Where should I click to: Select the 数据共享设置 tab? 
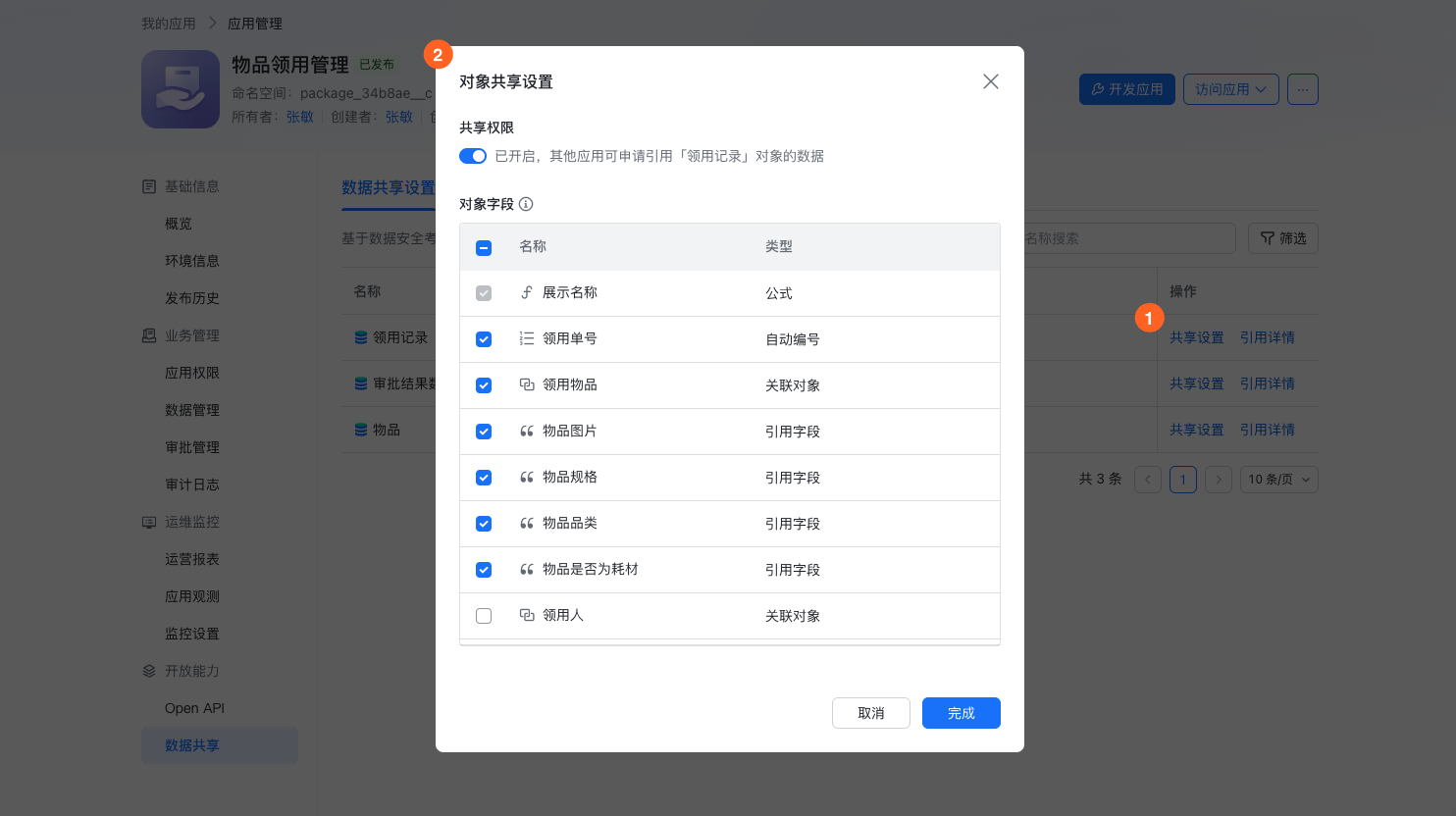pyautogui.click(x=389, y=187)
